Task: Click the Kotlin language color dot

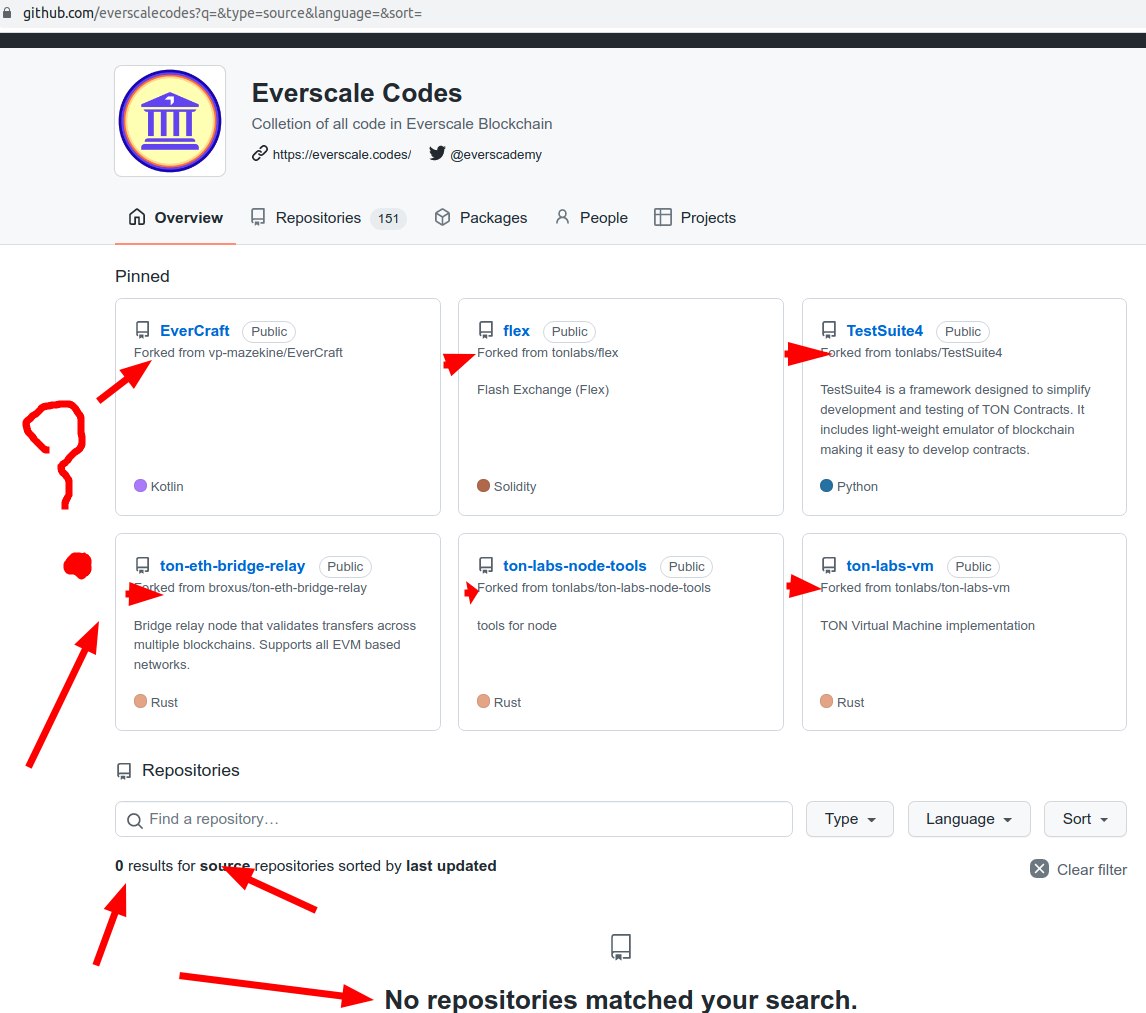Action: click(140, 486)
